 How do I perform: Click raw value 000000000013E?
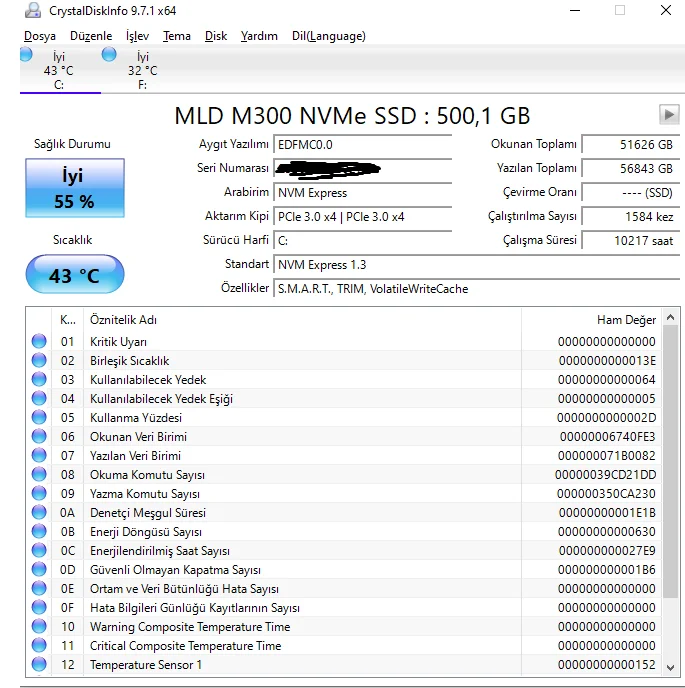(607, 361)
